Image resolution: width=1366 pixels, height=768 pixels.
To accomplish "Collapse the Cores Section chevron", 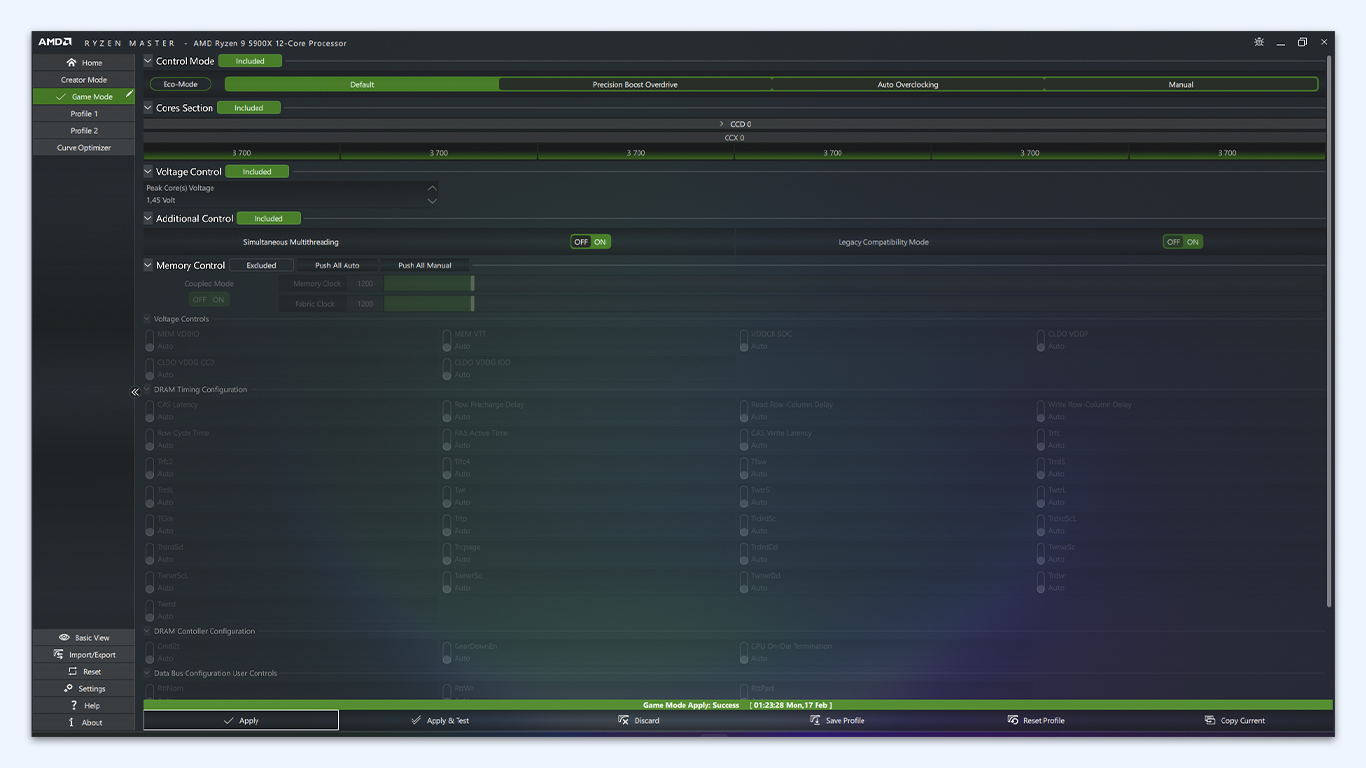I will 148,108.
